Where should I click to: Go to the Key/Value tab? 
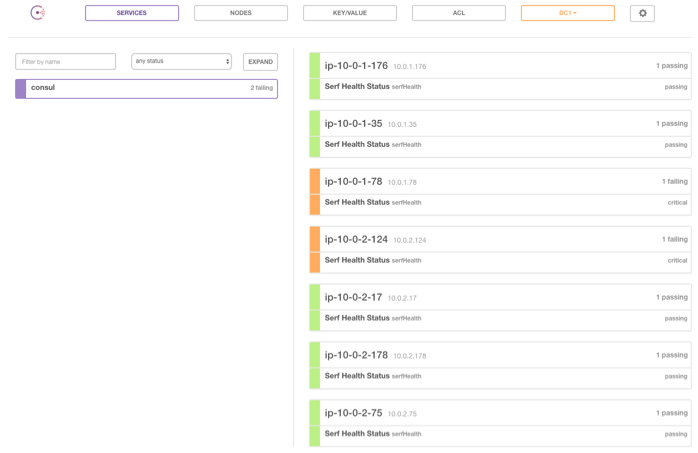(x=350, y=13)
